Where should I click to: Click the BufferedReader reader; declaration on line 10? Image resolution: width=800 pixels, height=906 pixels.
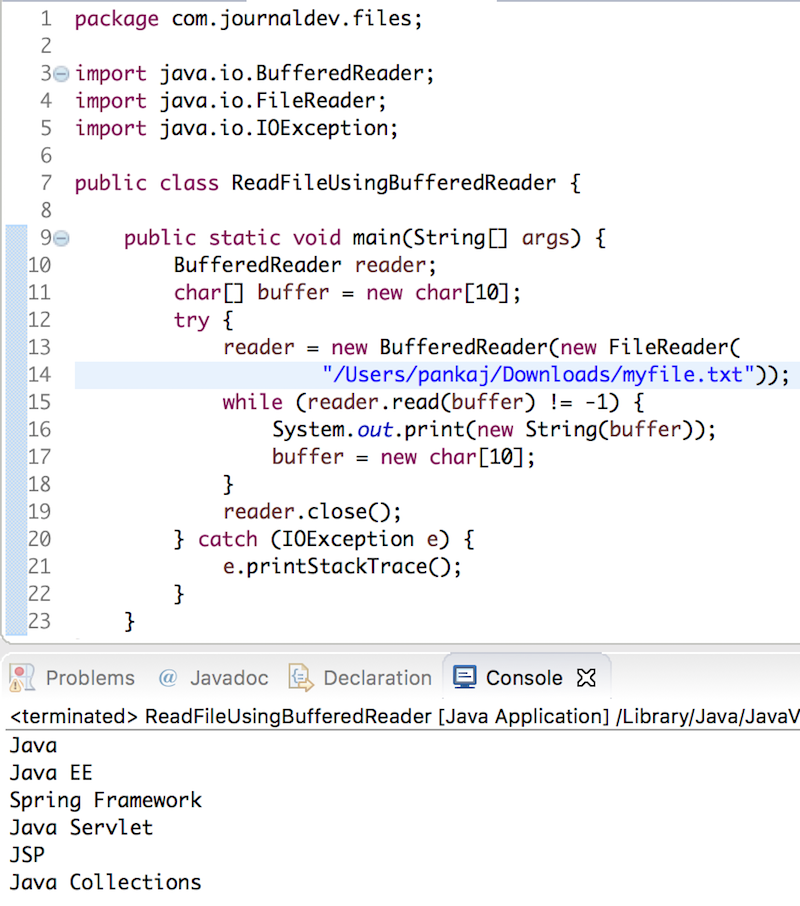305,265
